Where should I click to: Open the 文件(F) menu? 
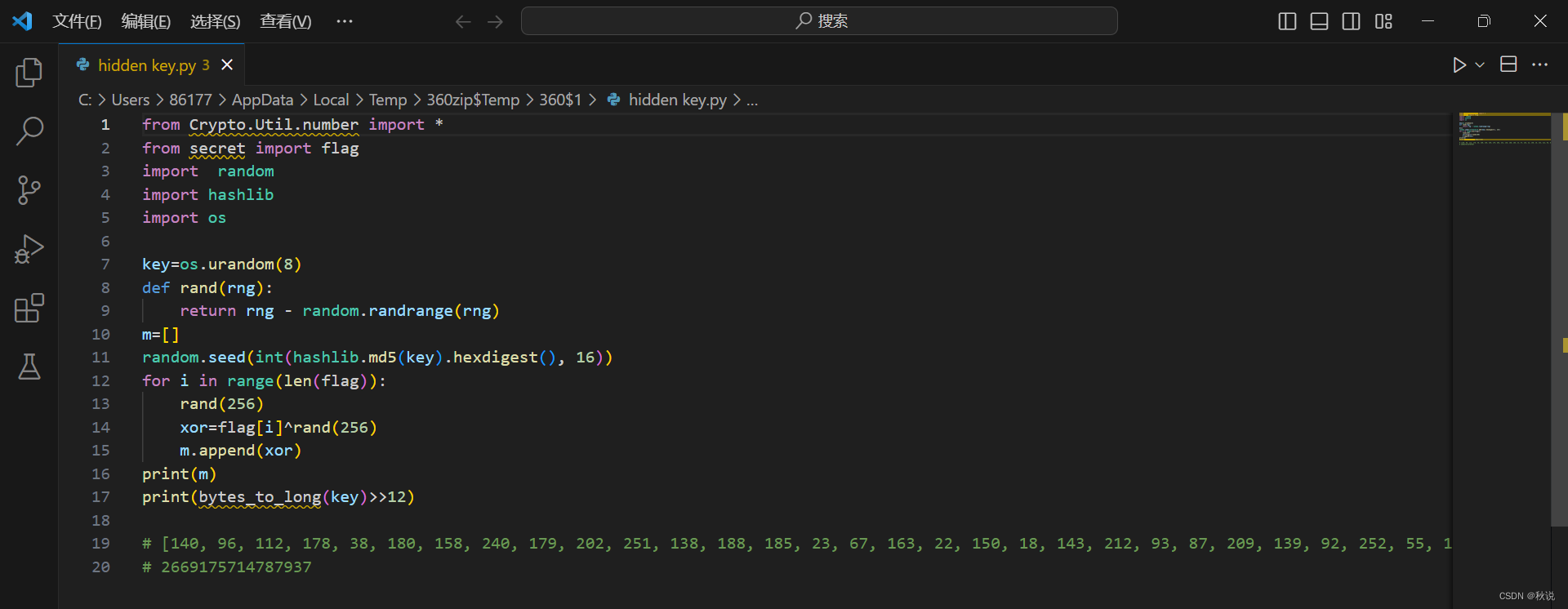(77, 21)
